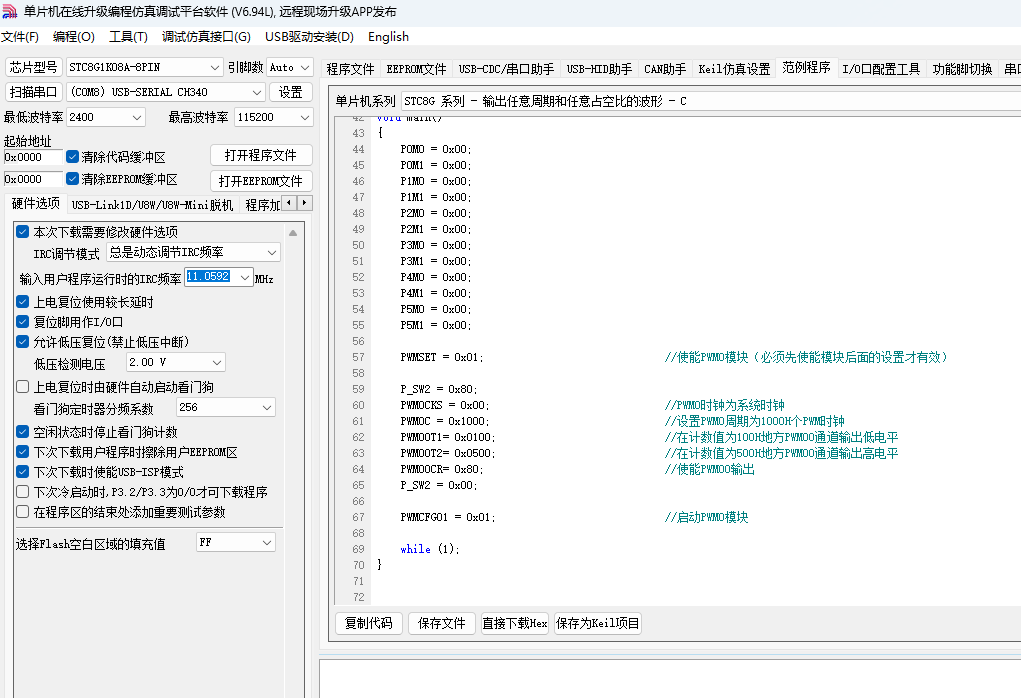Toggle 清除代码缓冲区 checkbox

[73, 157]
